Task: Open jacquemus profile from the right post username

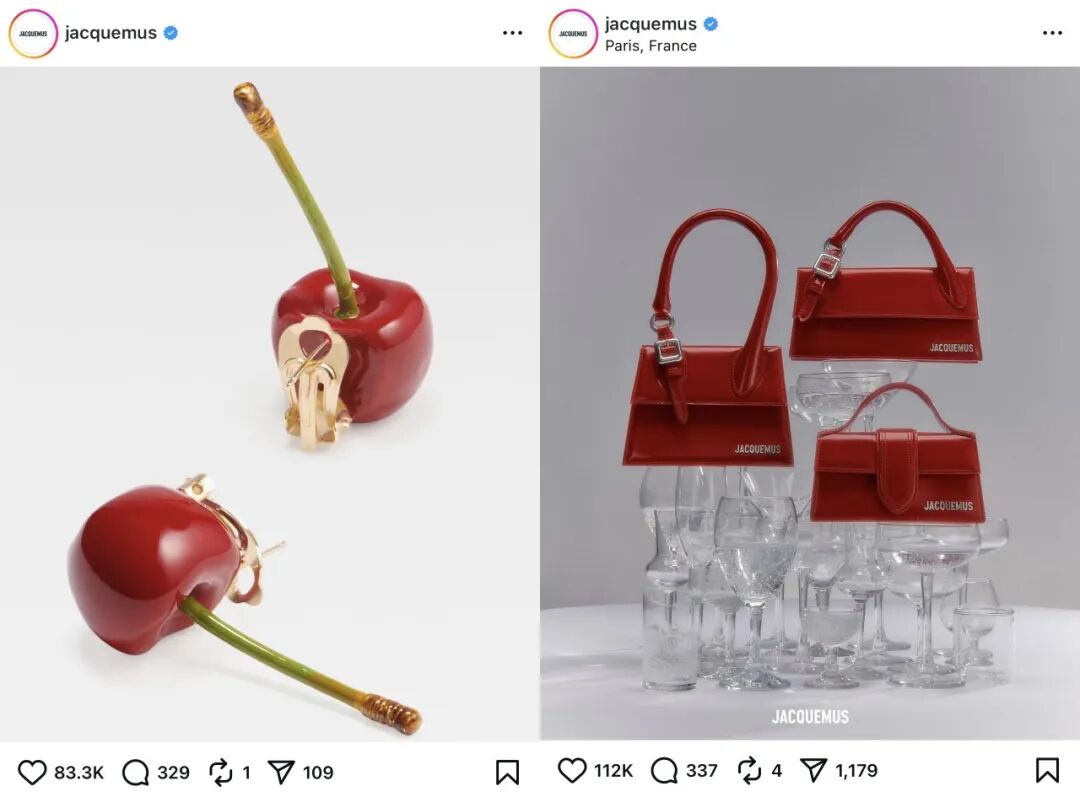Action: tap(650, 24)
